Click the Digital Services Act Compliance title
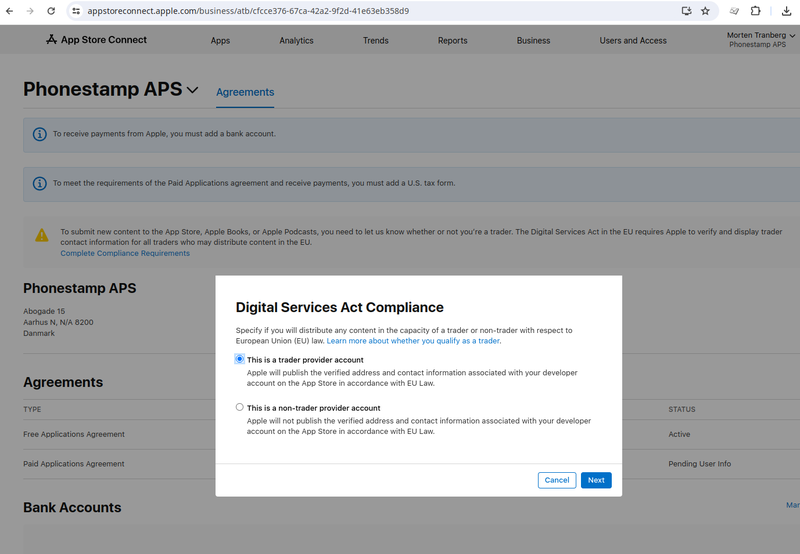Viewport: 800px width, 554px height. [x=339, y=307]
